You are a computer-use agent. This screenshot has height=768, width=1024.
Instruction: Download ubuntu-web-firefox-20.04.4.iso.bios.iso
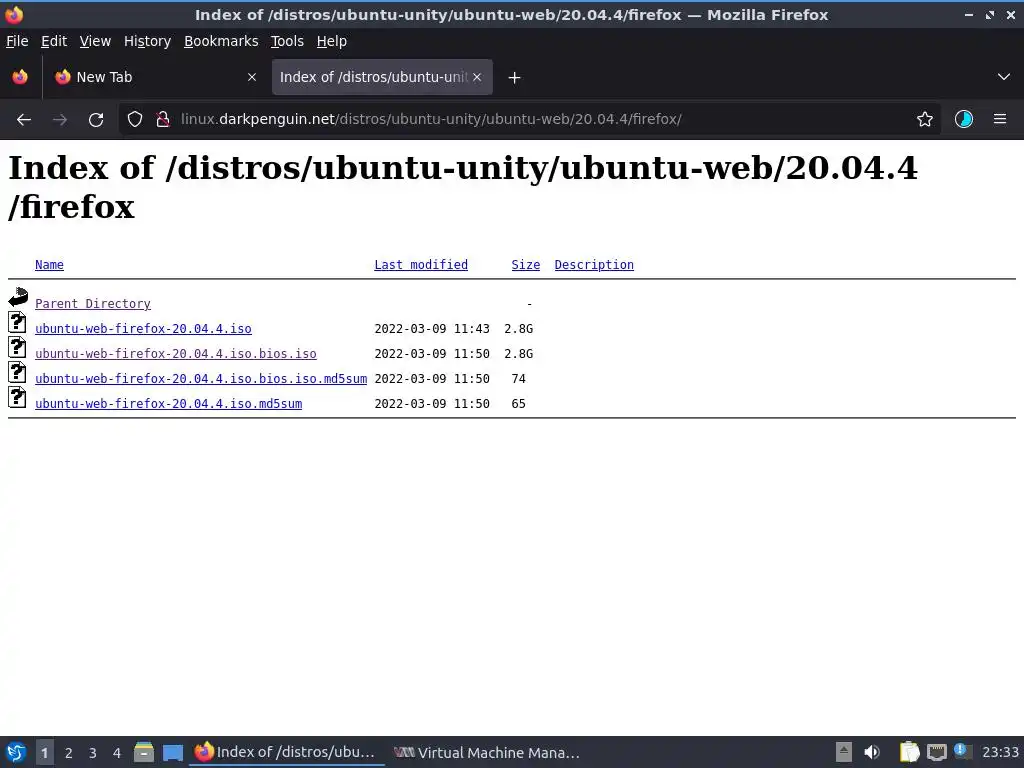tap(176, 353)
